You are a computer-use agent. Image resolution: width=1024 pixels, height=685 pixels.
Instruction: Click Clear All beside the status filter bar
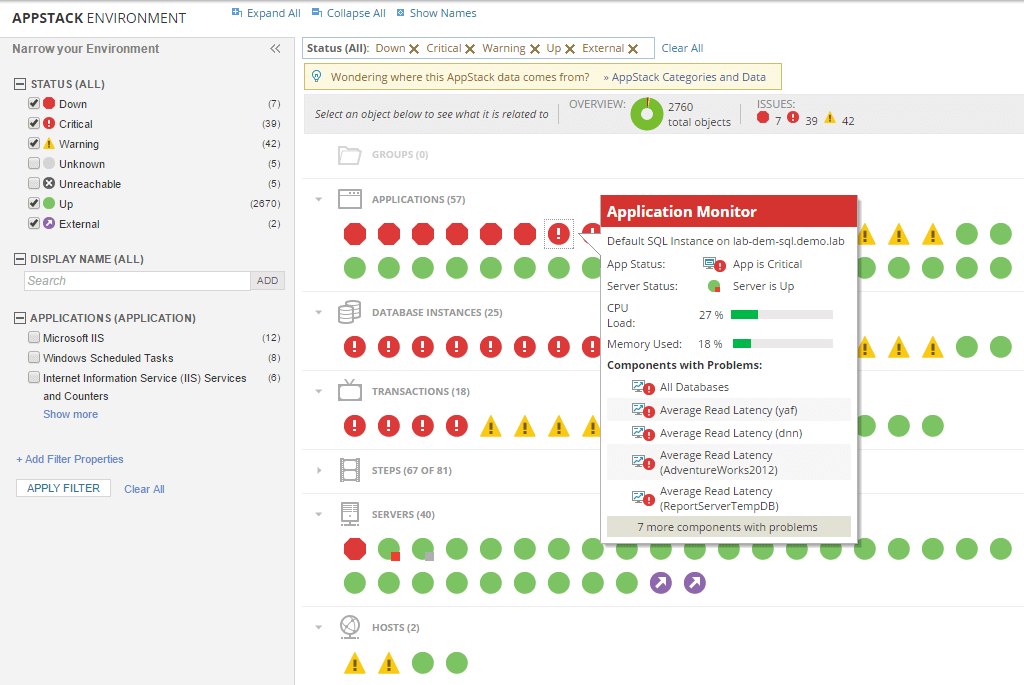682,48
